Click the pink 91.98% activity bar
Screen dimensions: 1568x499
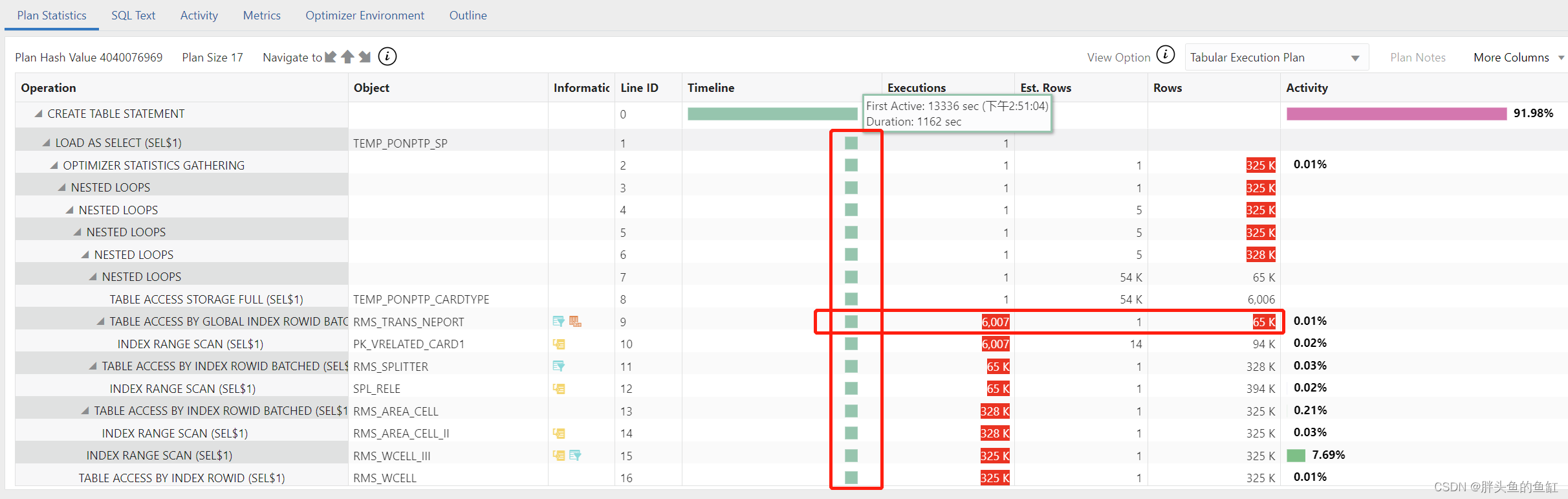point(1397,114)
